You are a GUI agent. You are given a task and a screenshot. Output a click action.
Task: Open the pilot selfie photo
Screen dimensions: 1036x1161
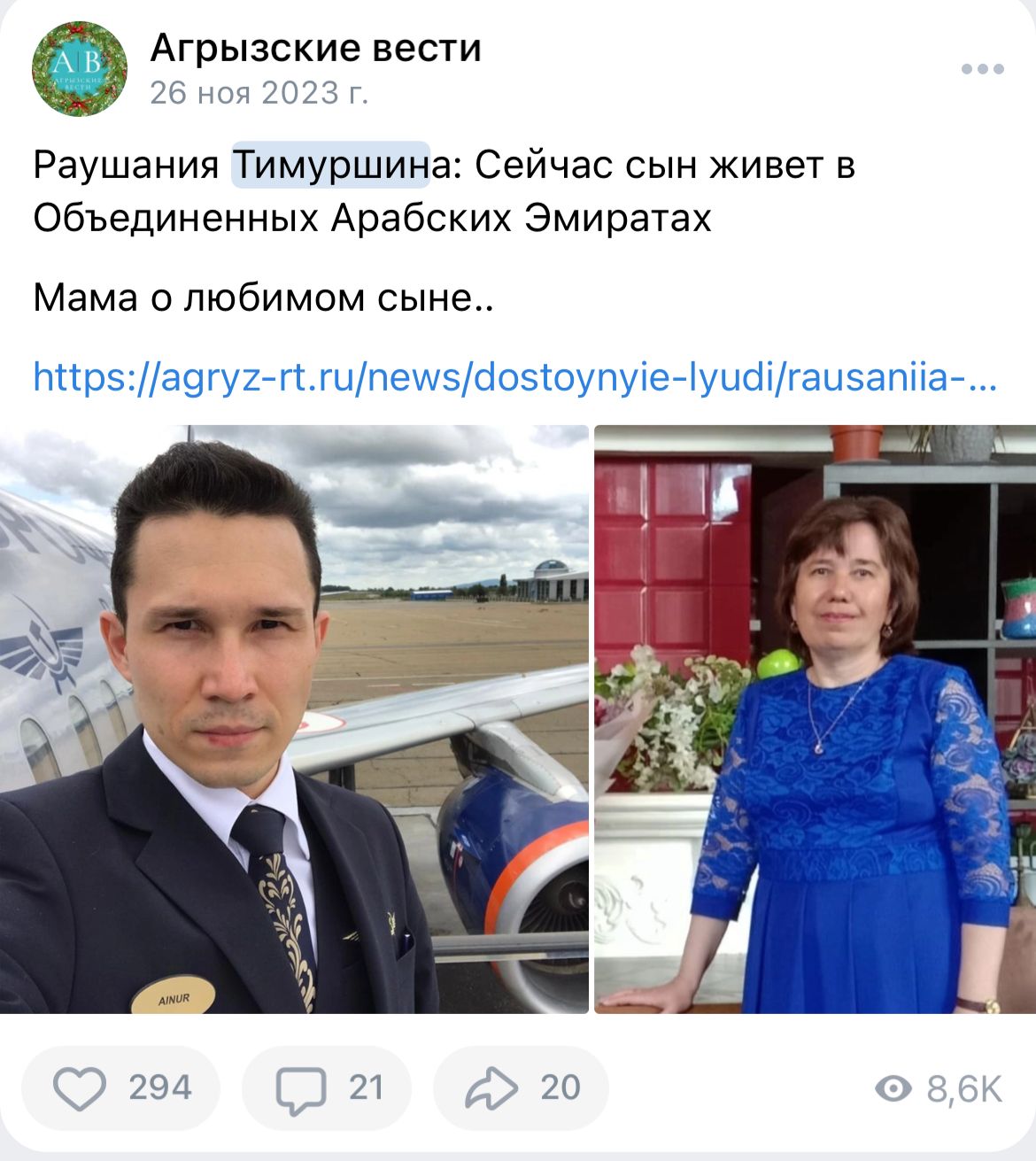point(294,719)
